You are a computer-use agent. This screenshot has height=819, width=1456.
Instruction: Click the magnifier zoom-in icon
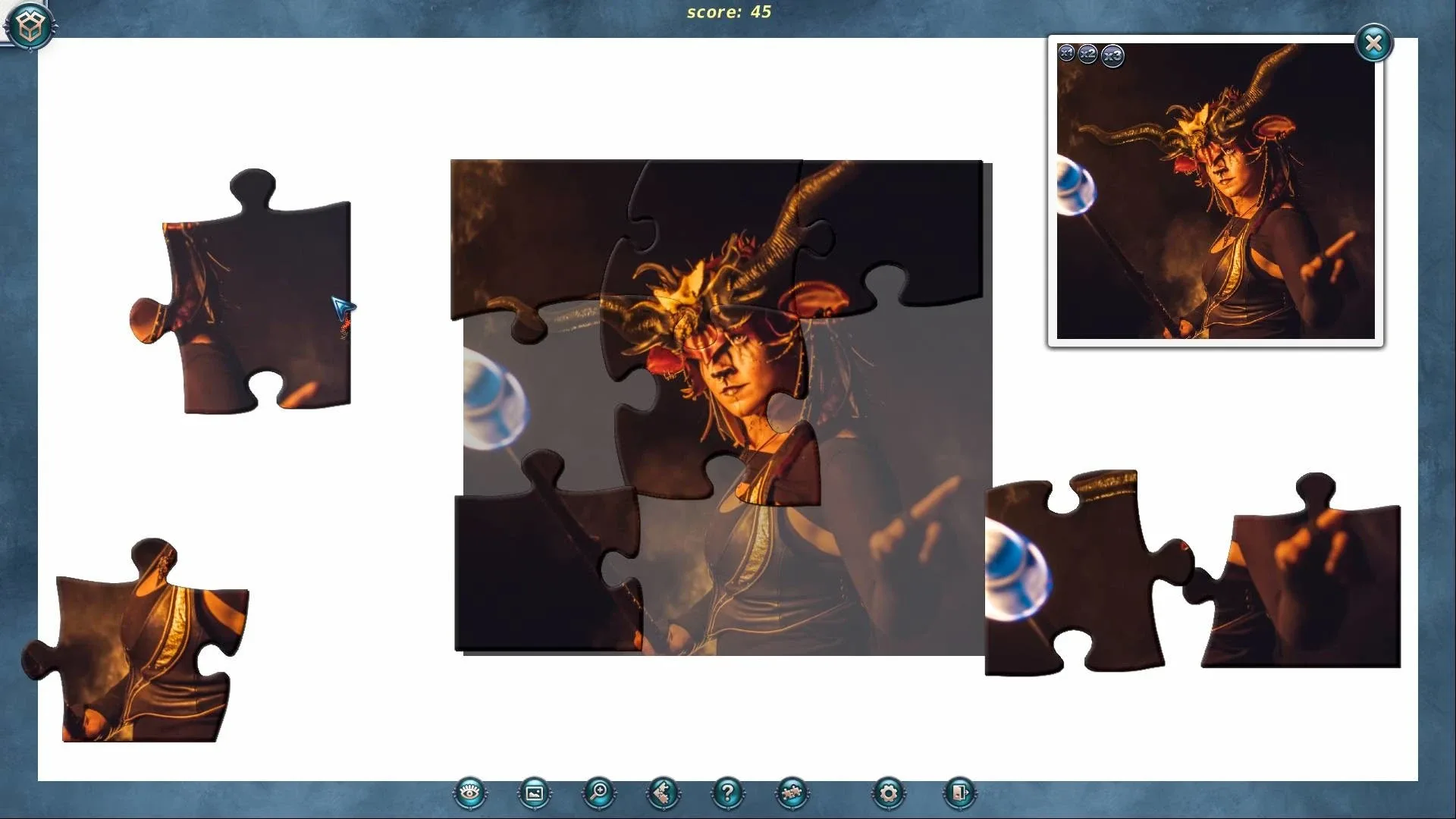(x=599, y=793)
